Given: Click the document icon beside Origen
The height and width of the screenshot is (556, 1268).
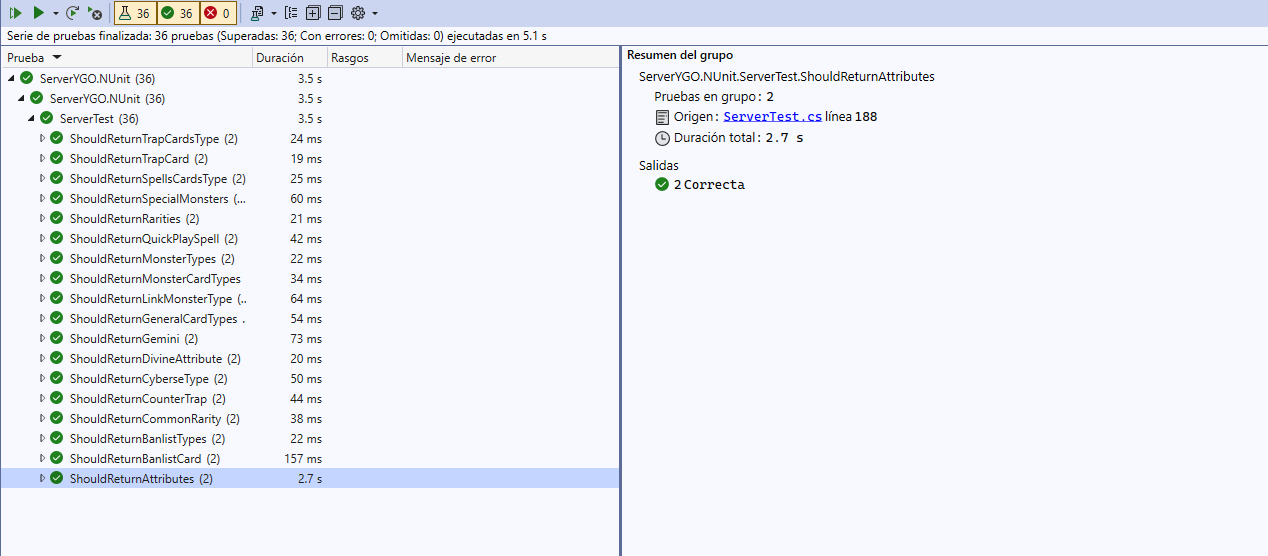Looking at the screenshot, I should [x=662, y=117].
